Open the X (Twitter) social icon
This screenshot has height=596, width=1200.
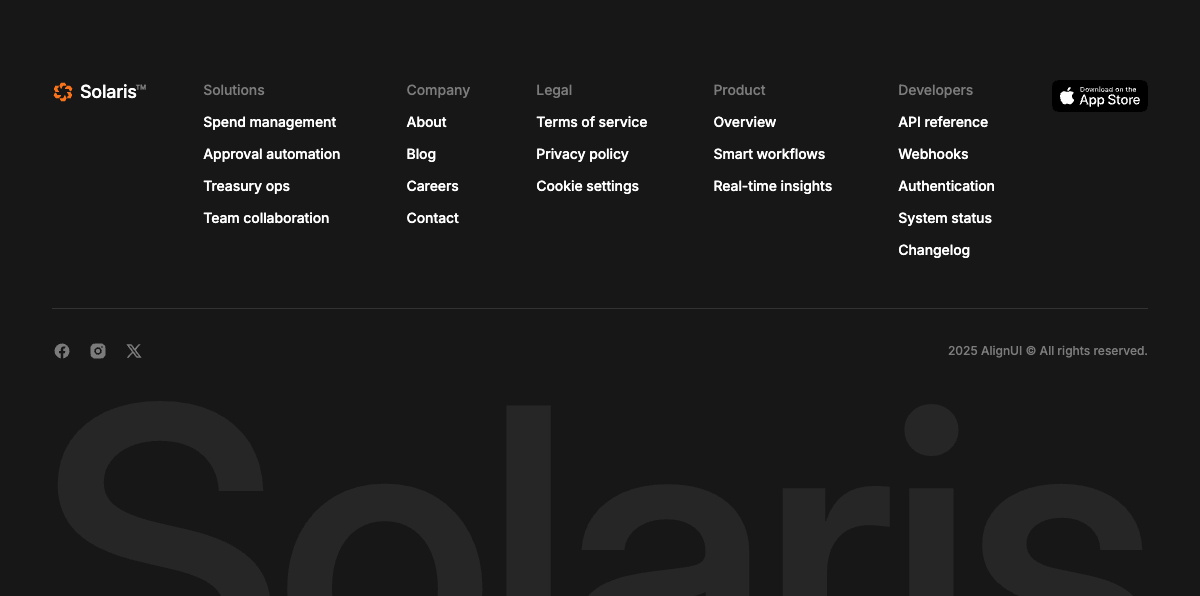pyautogui.click(x=134, y=351)
